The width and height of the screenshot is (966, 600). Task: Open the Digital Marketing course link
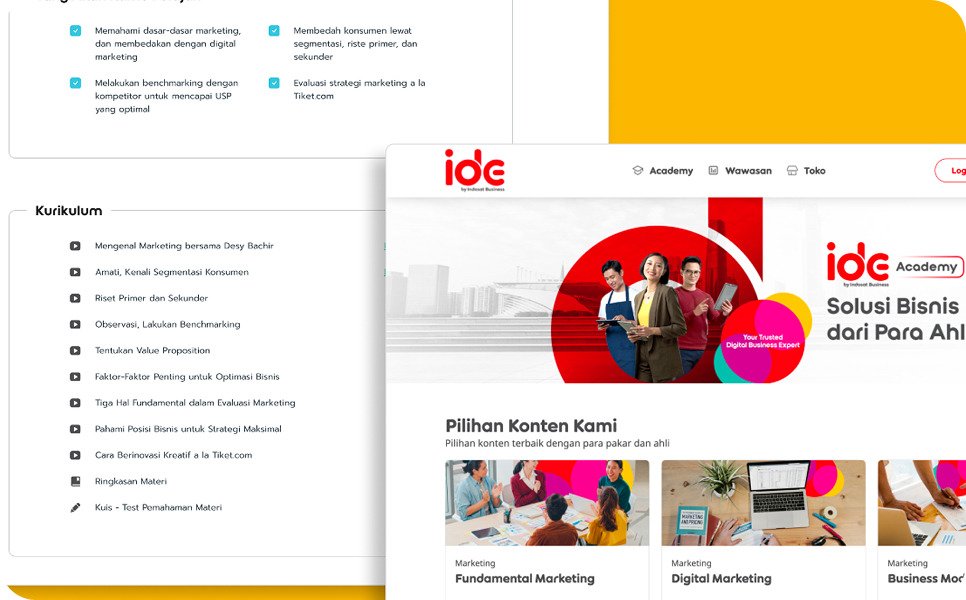pyautogui.click(x=722, y=579)
